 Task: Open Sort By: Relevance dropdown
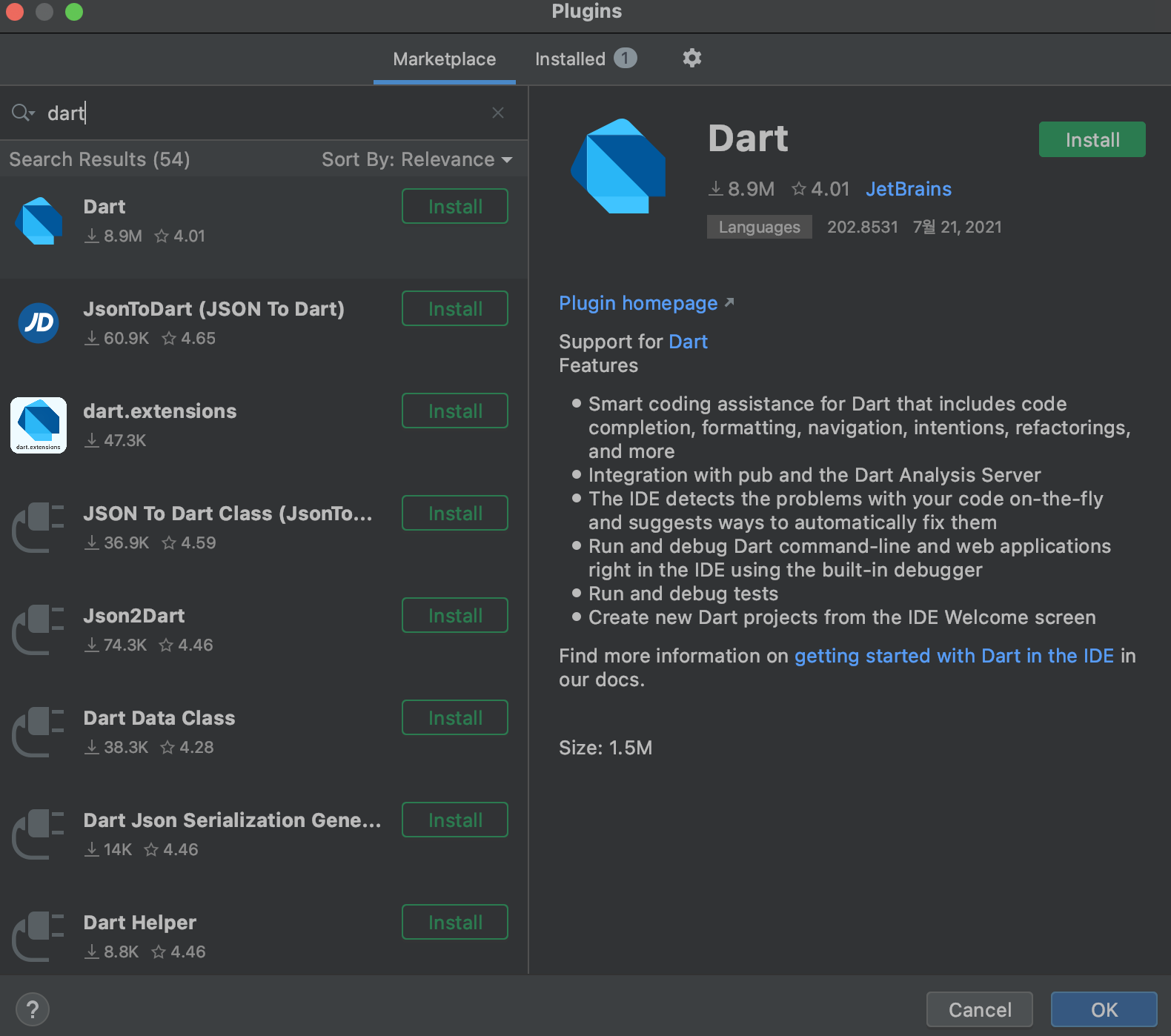[x=417, y=159]
